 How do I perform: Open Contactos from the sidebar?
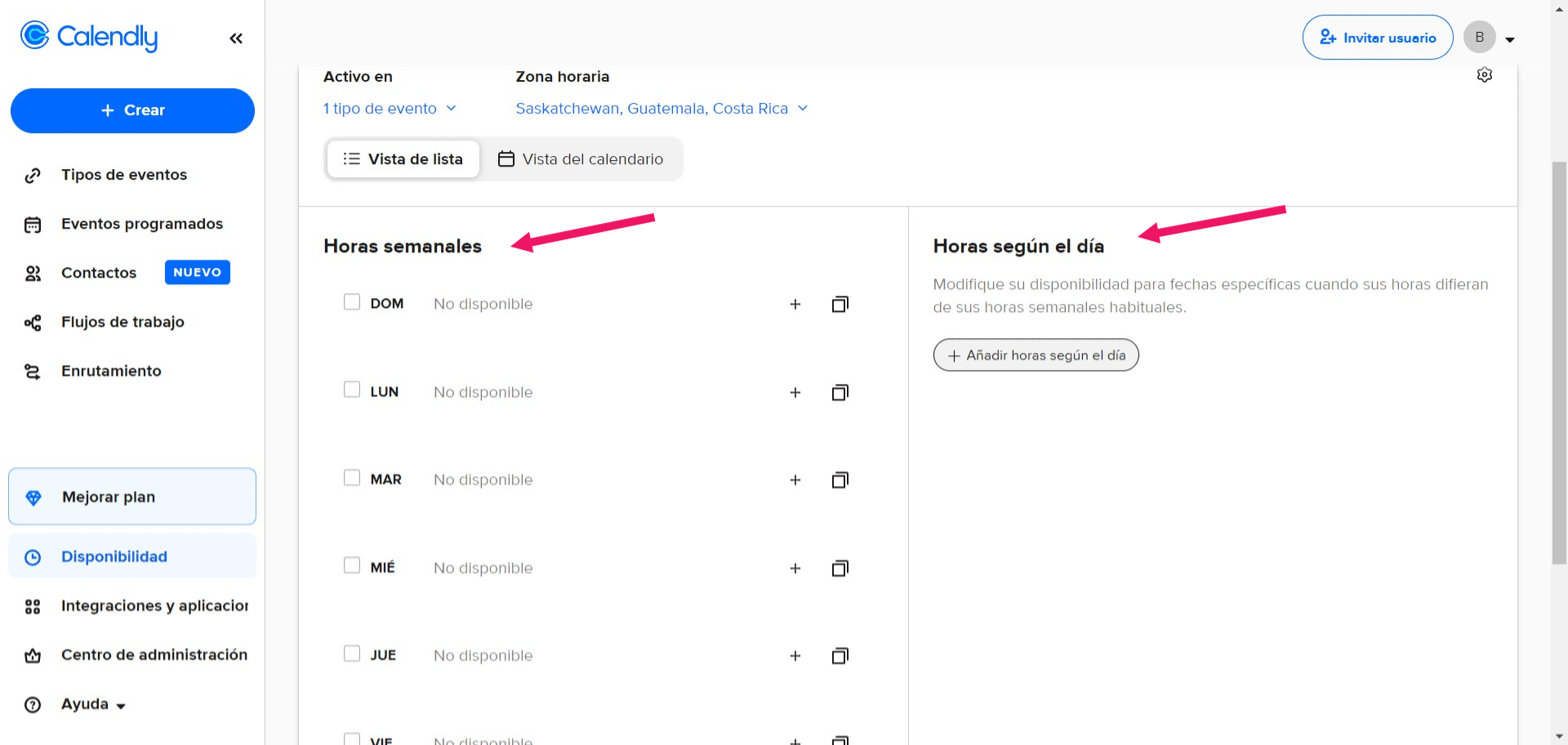(98, 272)
